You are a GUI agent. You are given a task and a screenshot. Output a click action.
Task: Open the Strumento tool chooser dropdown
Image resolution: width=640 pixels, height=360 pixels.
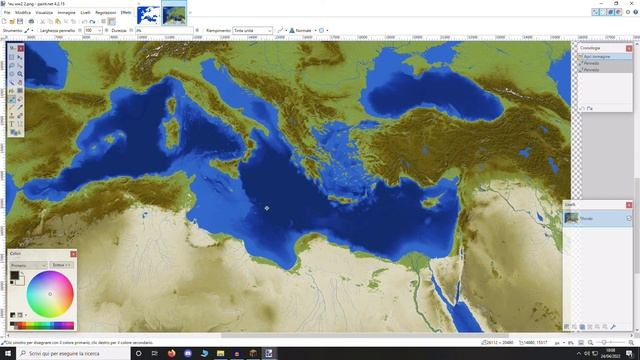point(29,31)
